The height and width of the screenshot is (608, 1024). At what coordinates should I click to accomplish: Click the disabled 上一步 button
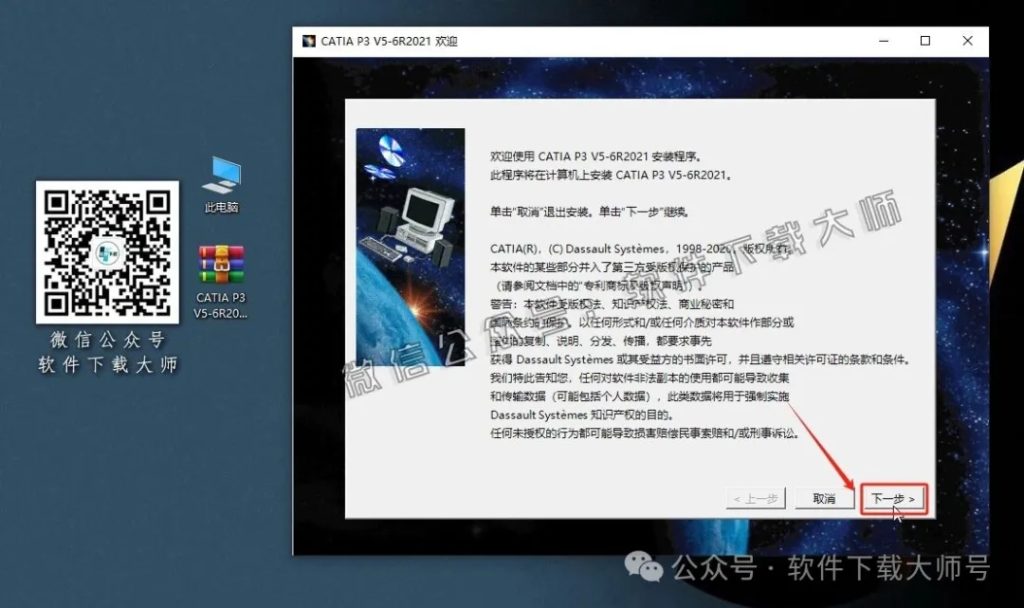point(758,498)
